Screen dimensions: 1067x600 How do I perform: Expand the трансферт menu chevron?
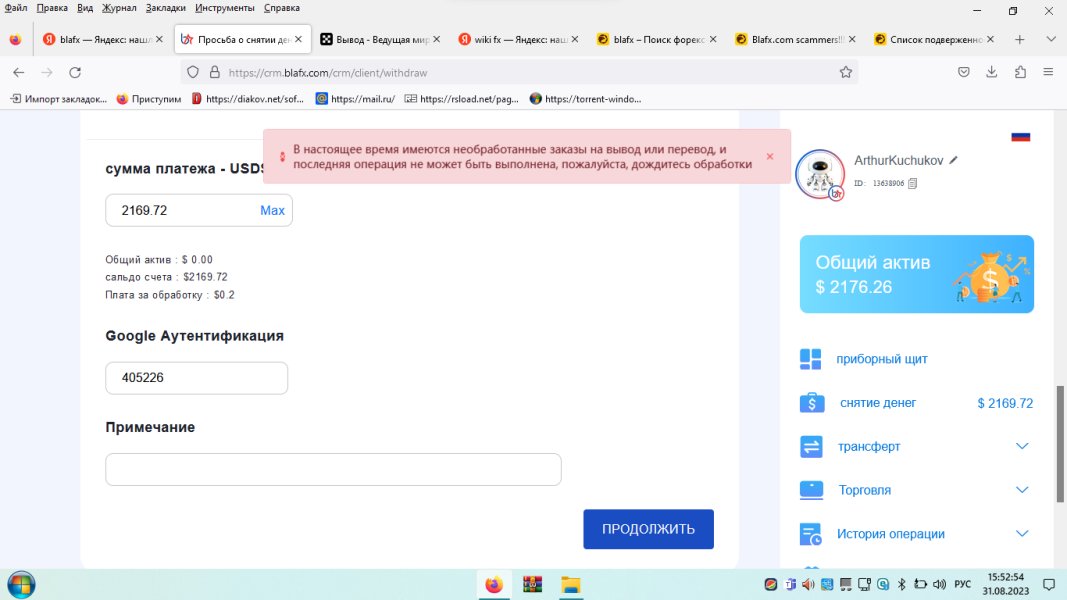[1021, 446]
